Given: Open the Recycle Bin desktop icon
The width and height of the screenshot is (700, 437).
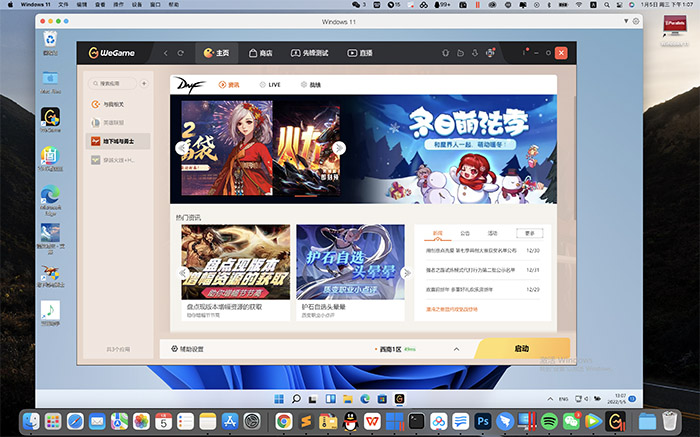Looking at the screenshot, I should (x=50, y=43).
